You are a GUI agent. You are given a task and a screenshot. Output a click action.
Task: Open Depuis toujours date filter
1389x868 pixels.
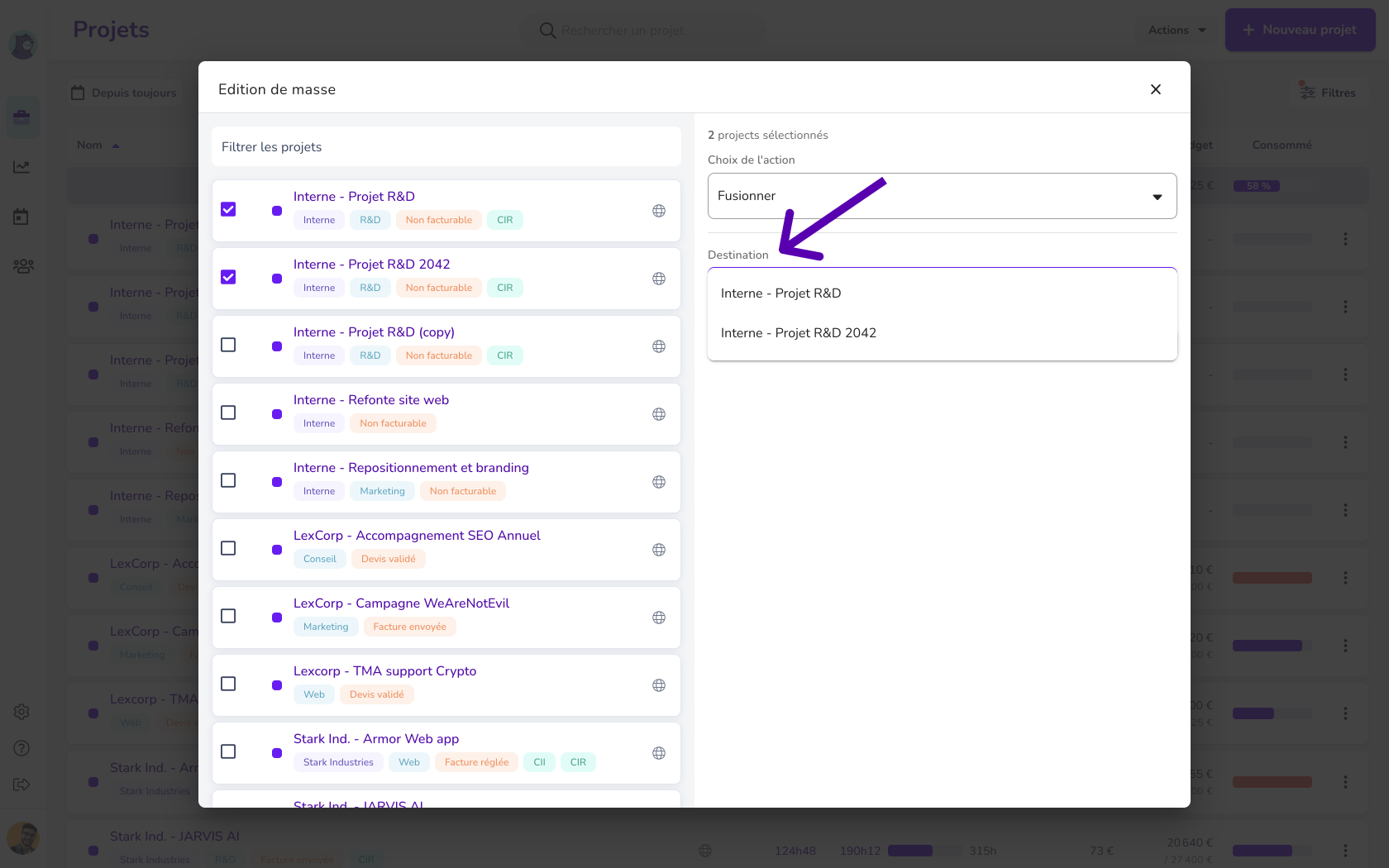pyautogui.click(x=124, y=93)
